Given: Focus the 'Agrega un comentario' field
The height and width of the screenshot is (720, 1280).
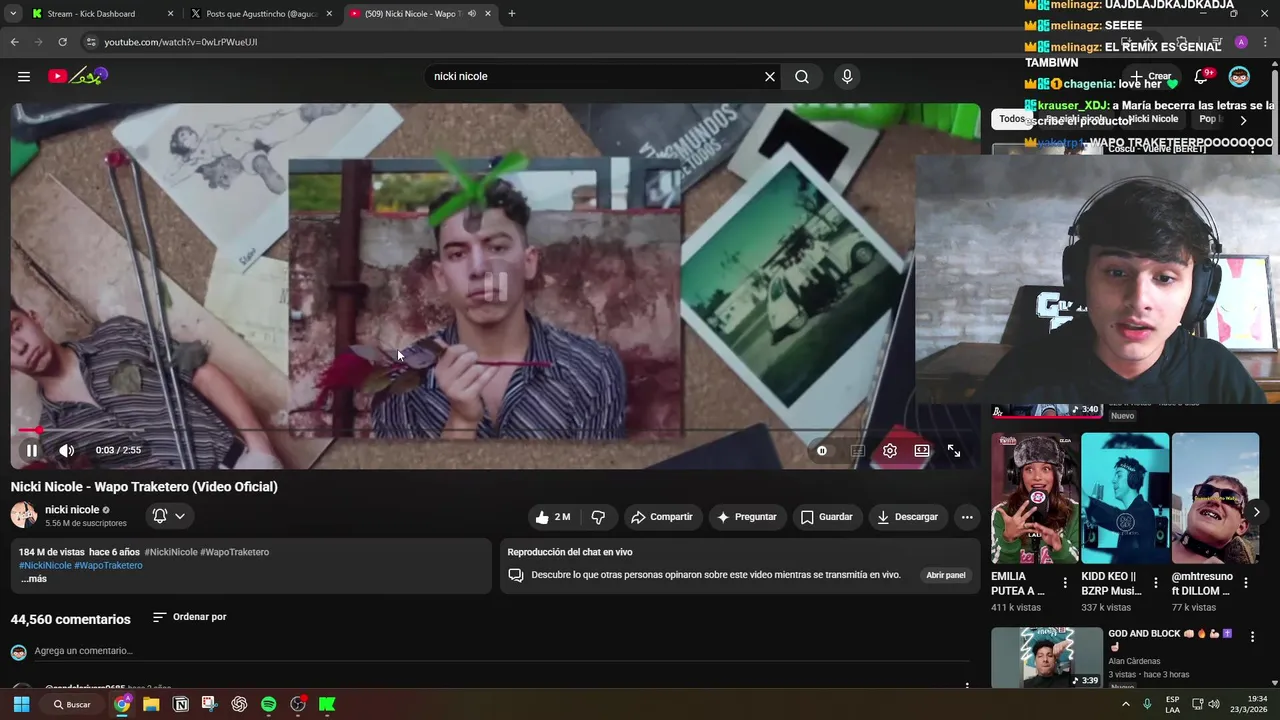Looking at the screenshot, I should [500, 651].
